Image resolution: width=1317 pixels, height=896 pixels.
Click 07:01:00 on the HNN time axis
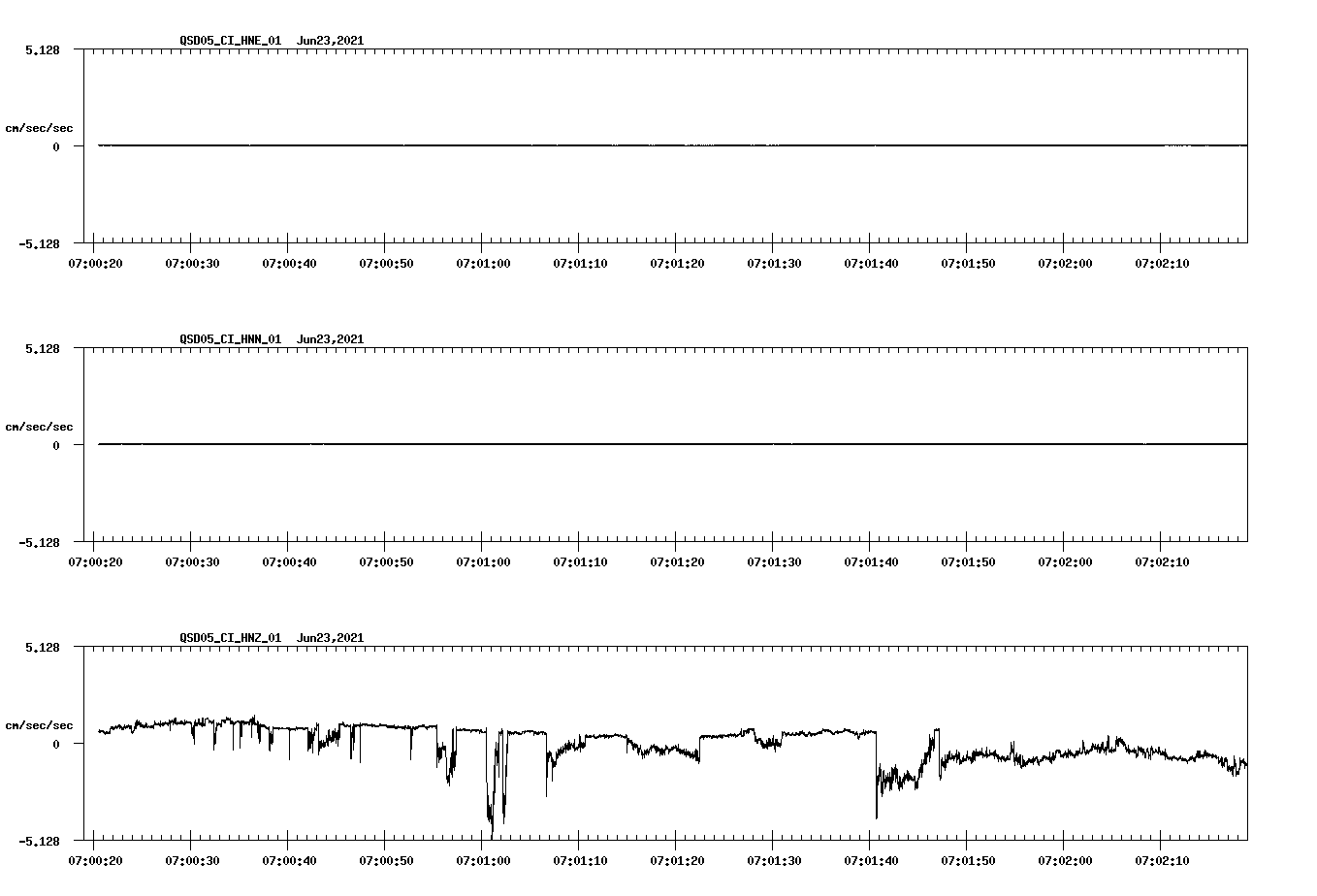(x=483, y=562)
